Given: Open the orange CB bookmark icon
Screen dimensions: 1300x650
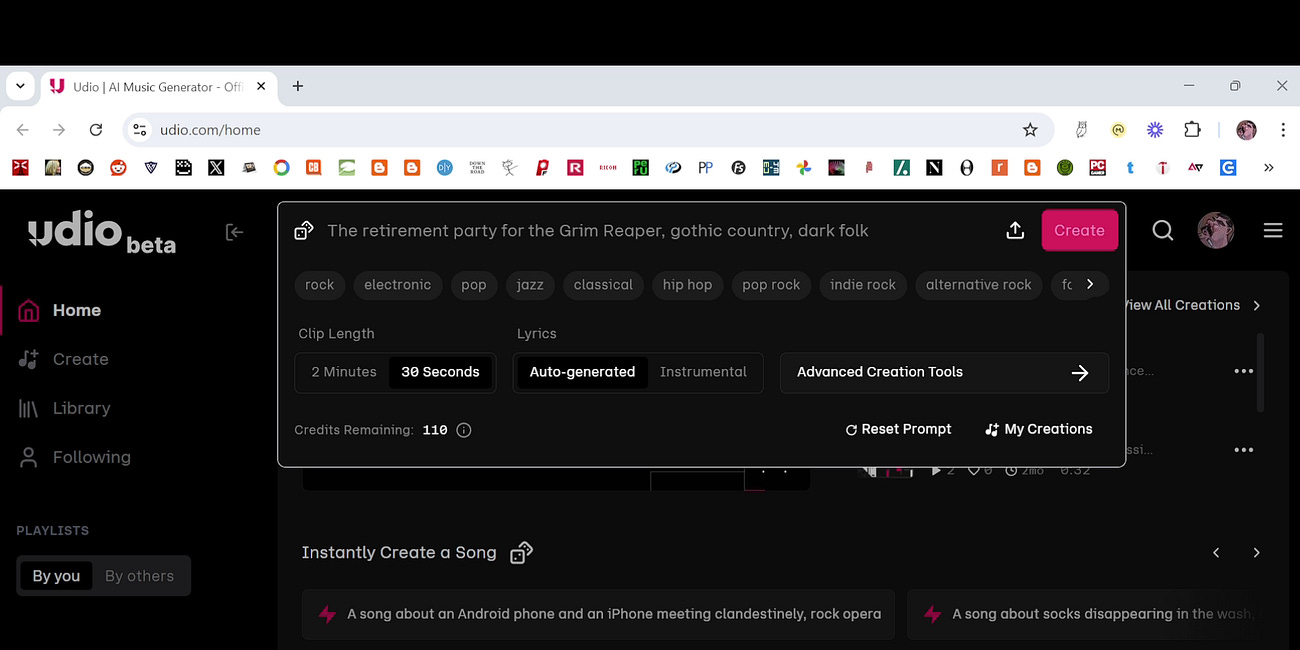Looking at the screenshot, I should 313,168.
